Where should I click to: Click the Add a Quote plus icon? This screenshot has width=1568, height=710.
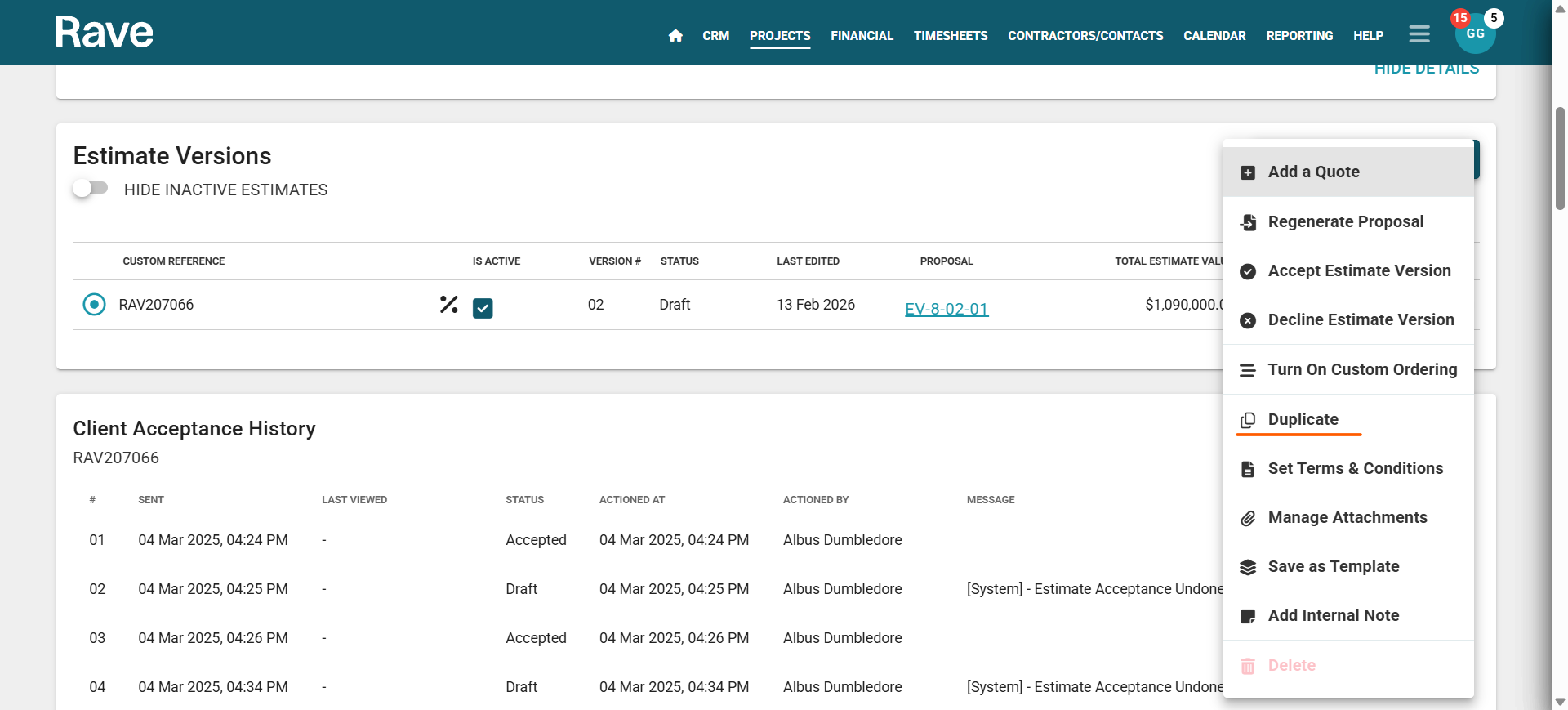click(1248, 172)
